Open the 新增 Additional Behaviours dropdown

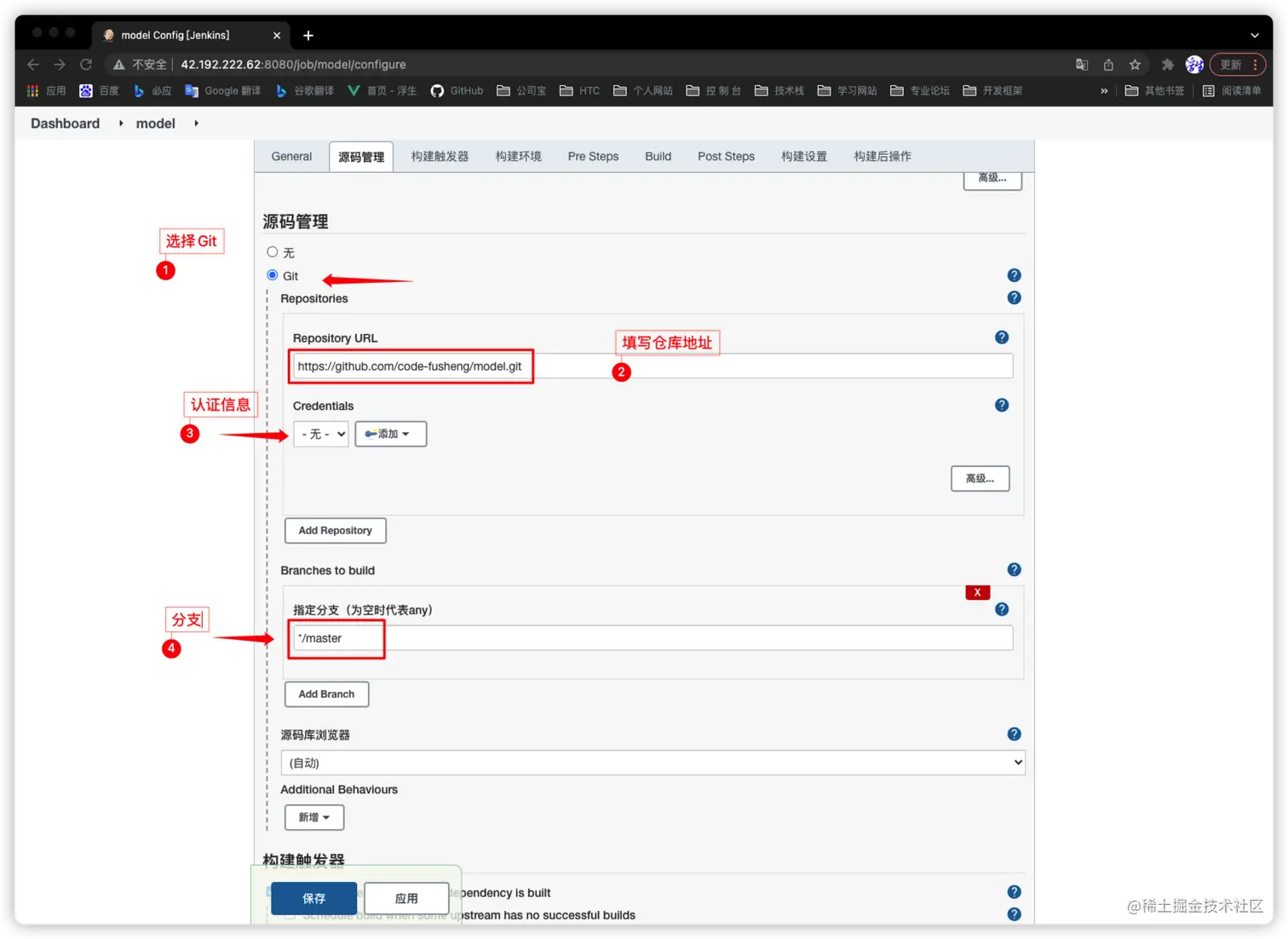tap(314, 817)
